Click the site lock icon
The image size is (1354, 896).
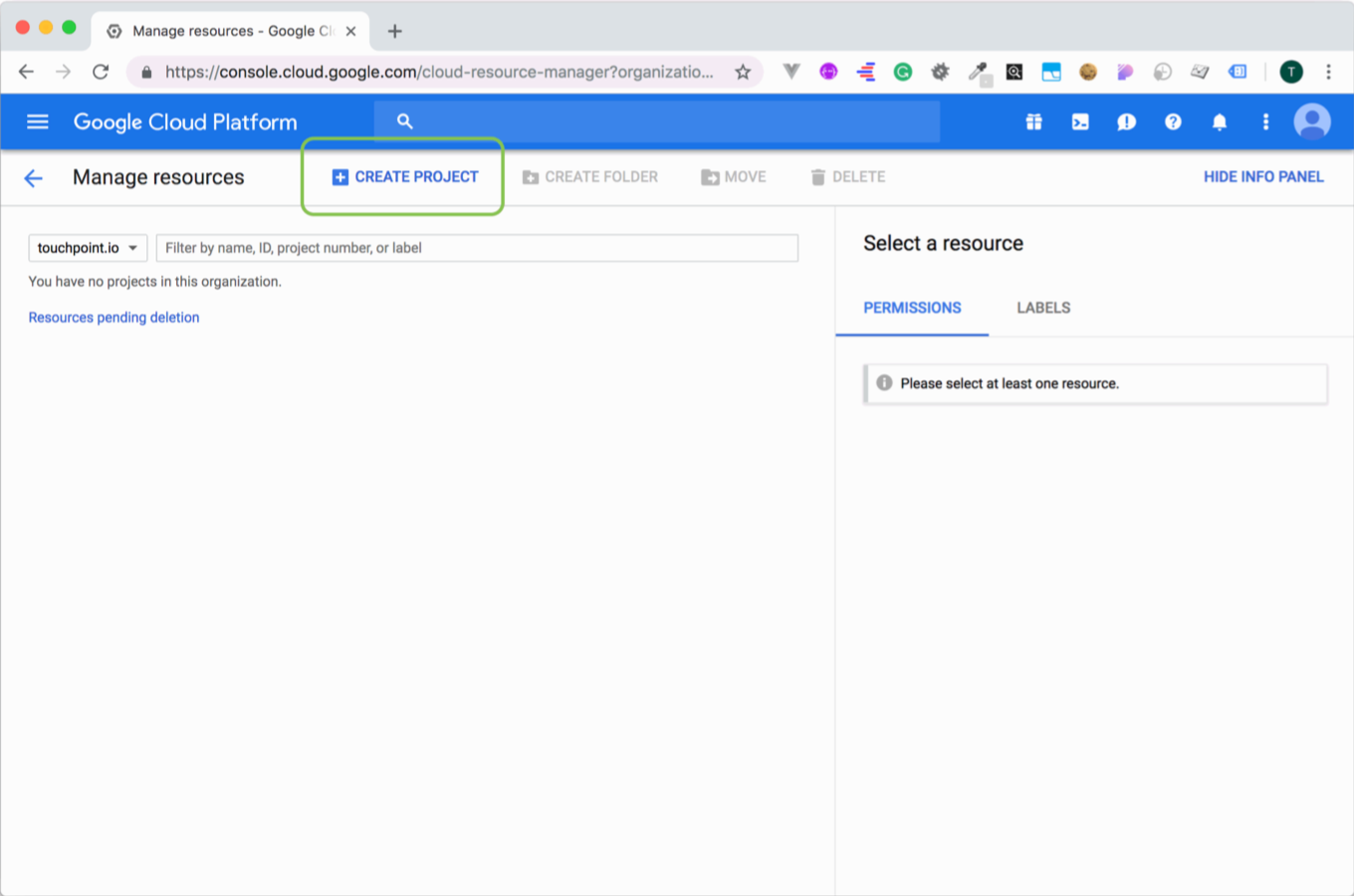[x=146, y=72]
